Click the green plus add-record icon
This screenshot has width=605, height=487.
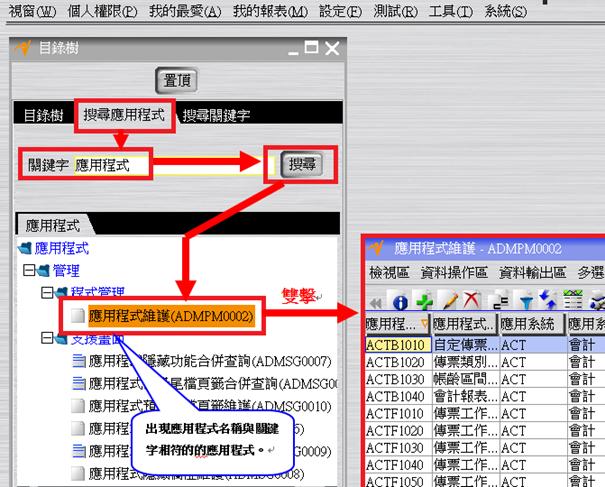coord(423,300)
